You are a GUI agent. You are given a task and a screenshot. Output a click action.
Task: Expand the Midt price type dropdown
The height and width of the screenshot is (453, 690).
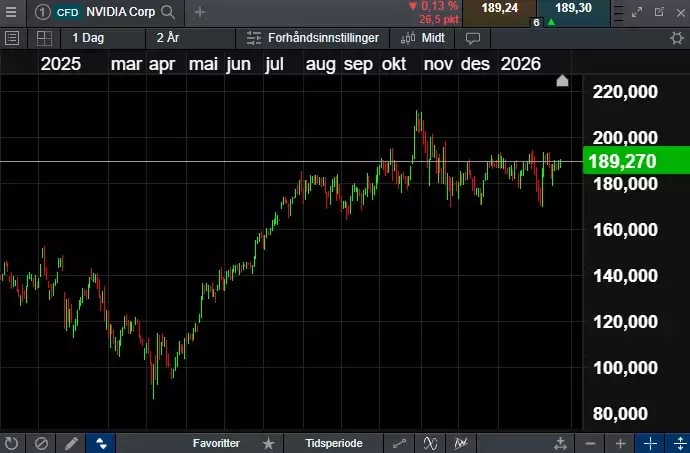[x=422, y=38]
